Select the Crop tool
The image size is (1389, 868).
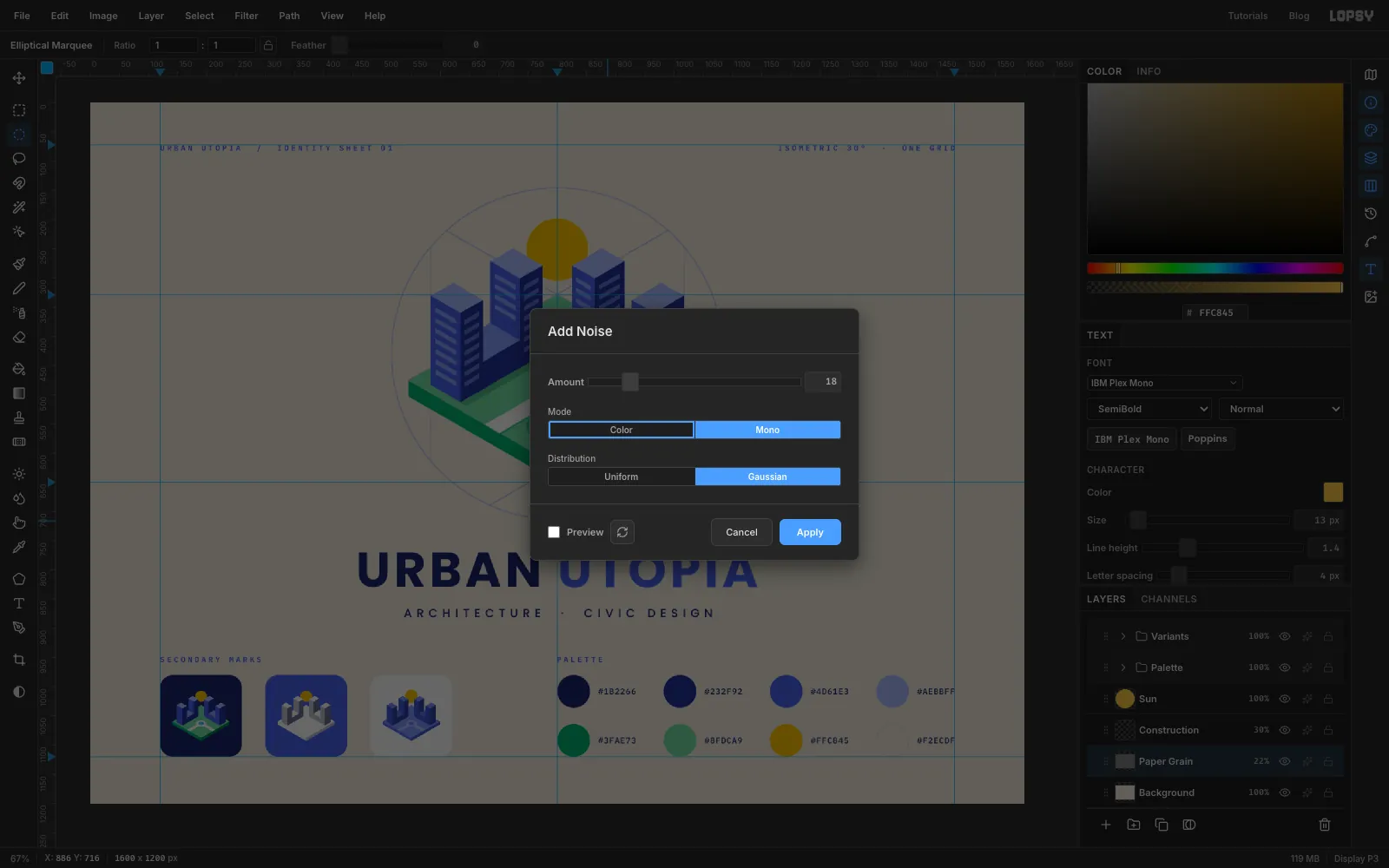(19, 660)
